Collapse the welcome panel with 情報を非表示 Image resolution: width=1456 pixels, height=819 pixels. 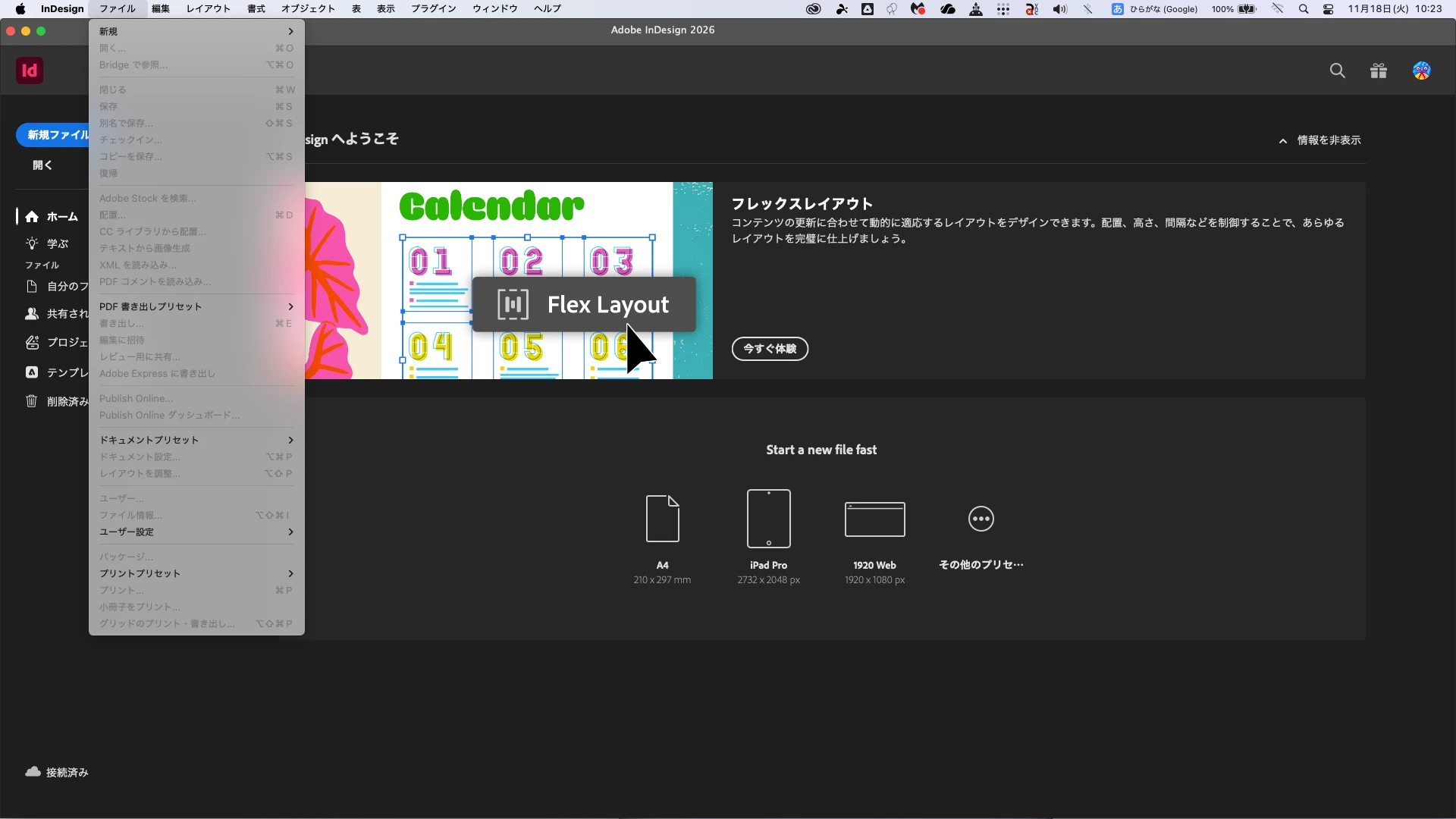point(1319,140)
